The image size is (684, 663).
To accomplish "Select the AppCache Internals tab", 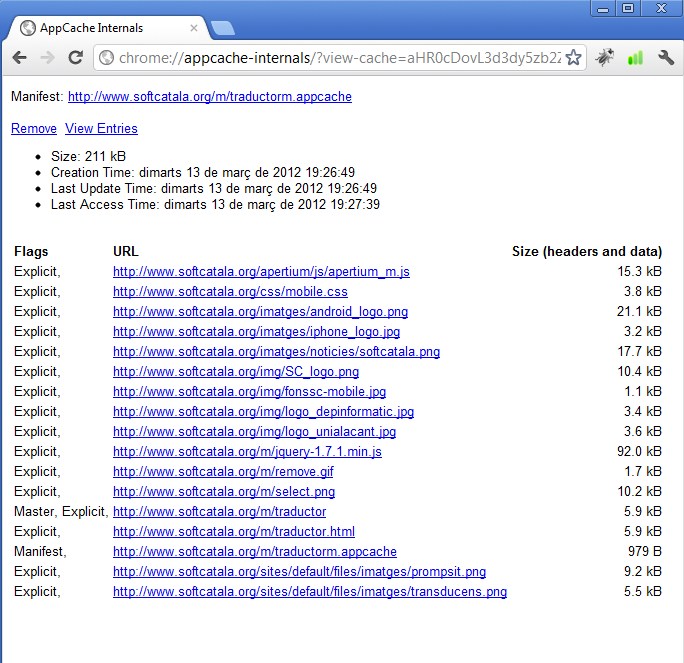I will (109, 28).
